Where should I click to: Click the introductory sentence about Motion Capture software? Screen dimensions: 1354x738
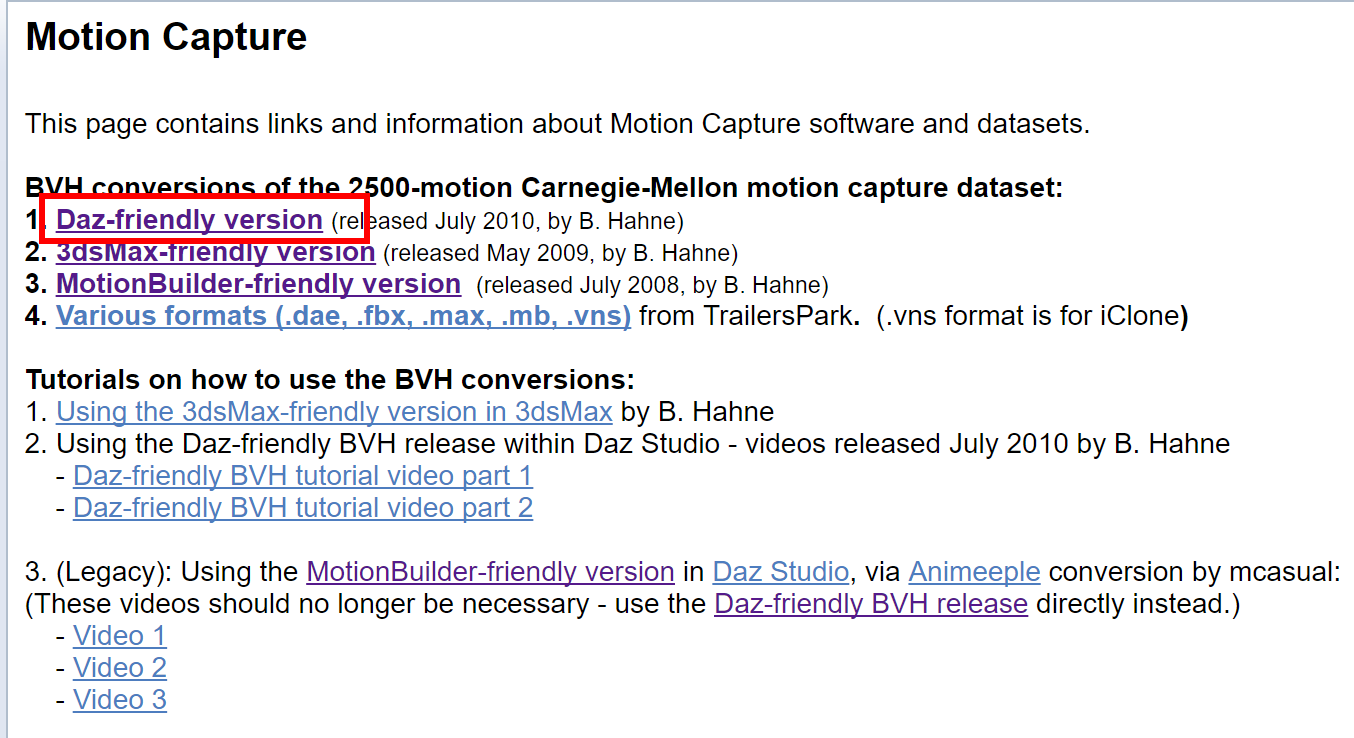[557, 124]
